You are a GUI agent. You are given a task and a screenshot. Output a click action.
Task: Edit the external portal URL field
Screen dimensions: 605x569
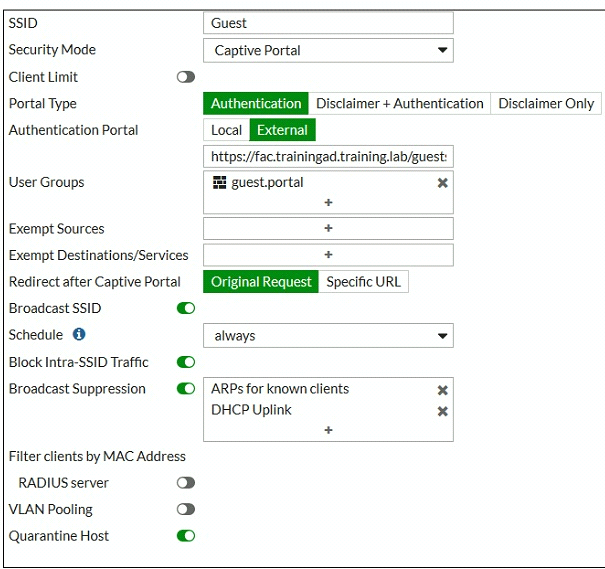pyautogui.click(x=328, y=157)
